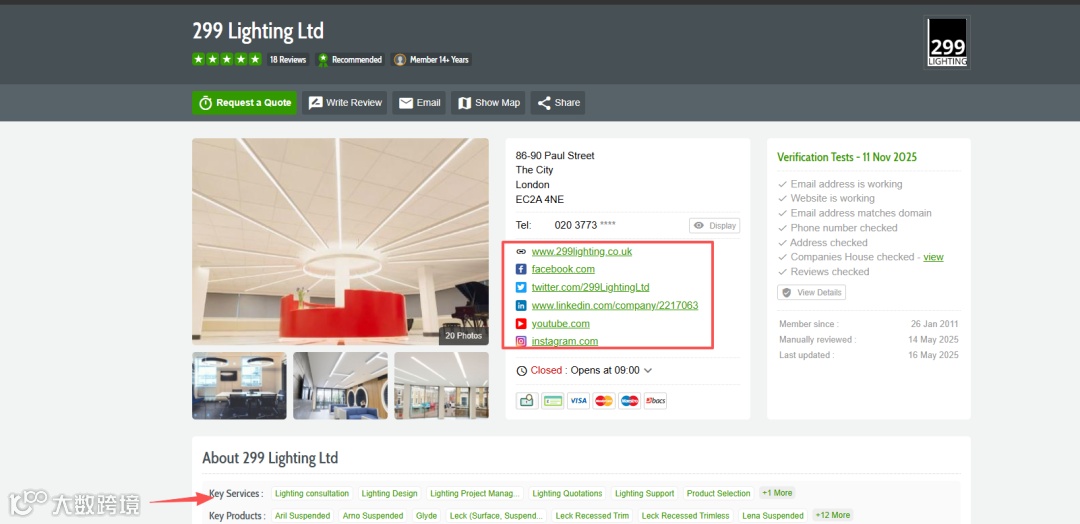Image resolution: width=1080 pixels, height=524 pixels.
Task: Open the Write Review form
Action: pos(344,103)
